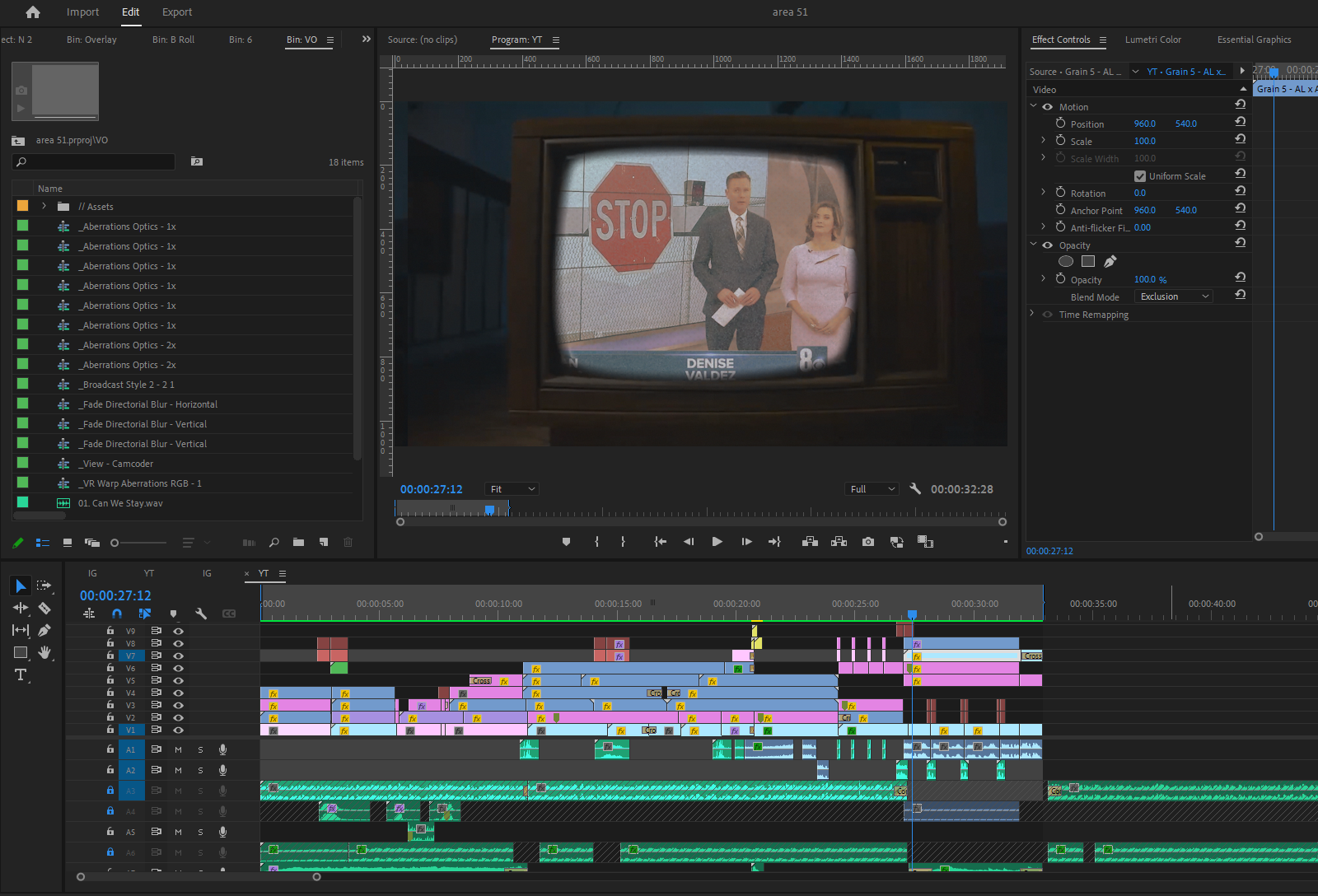The width and height of the screenshot is (1318, 896).
Task: Select the Razor tool
Action: 44,608
